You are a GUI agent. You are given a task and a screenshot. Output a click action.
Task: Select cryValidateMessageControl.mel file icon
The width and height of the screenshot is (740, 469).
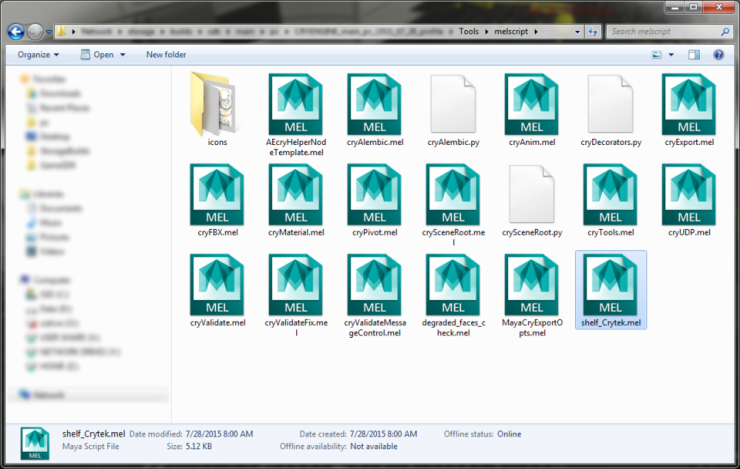pos(375,285)
